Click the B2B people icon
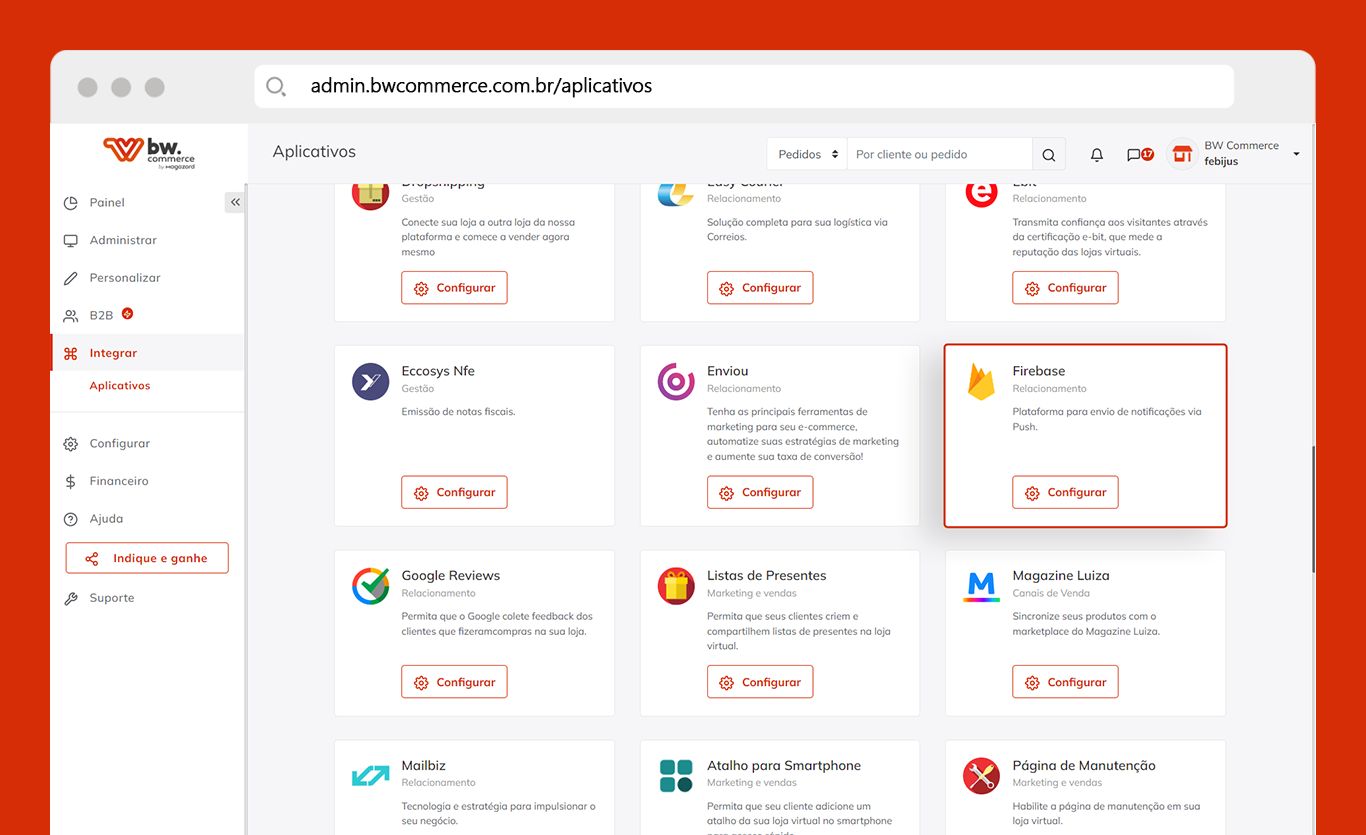The height and width of the screenshot is (835, 1366). 71,316
